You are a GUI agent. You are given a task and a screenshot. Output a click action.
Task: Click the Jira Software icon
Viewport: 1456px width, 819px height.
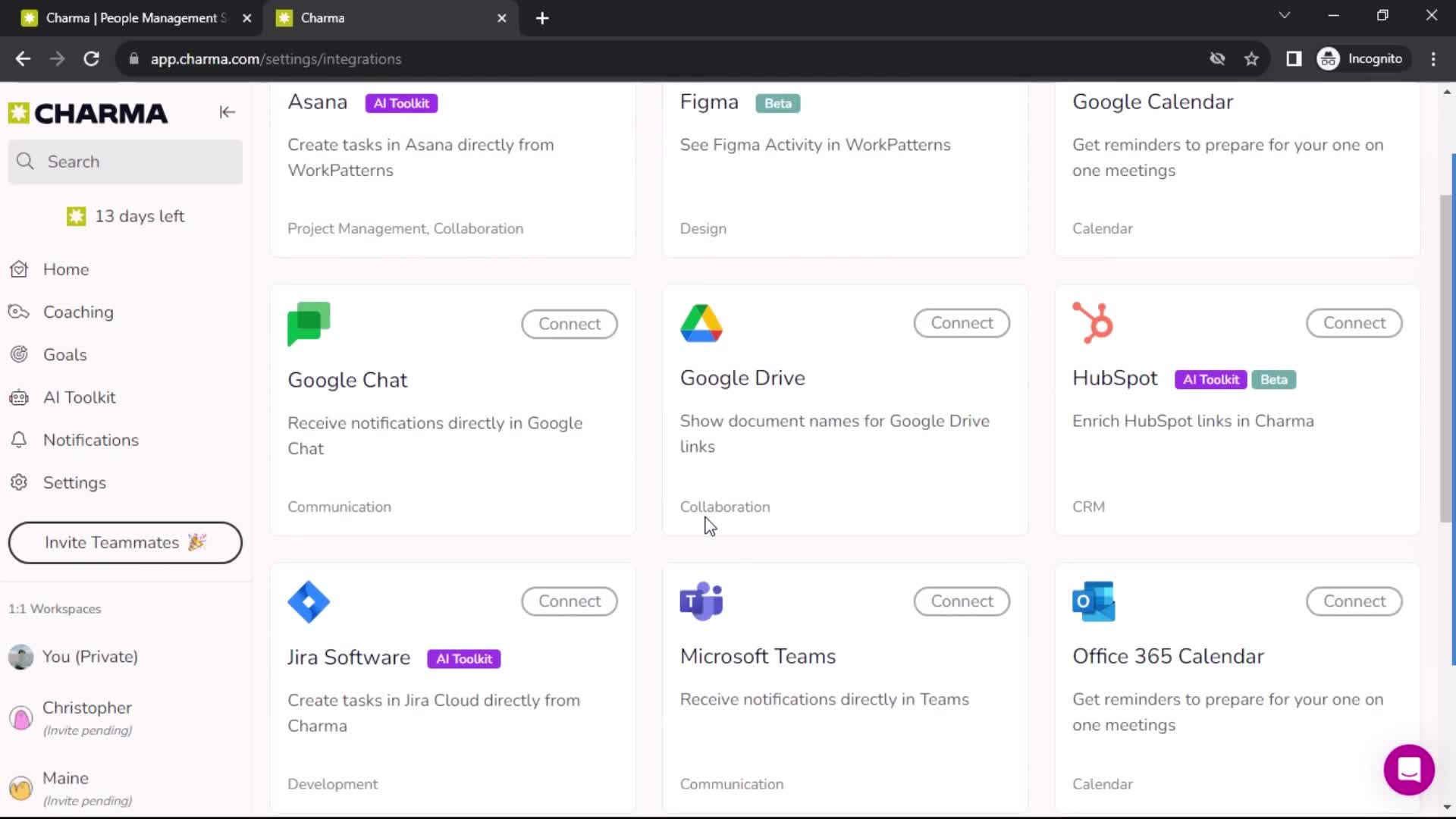pyautogui.click(x=309, y=603)
